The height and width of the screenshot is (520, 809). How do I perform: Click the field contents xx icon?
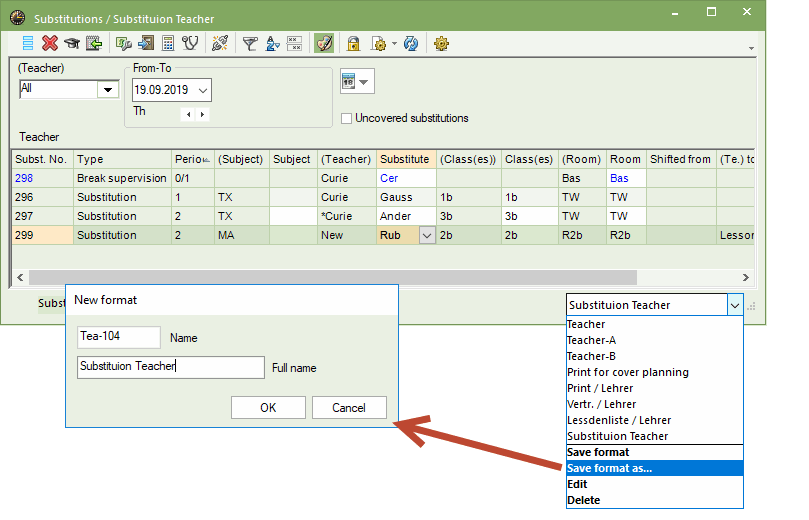[294, 43]
